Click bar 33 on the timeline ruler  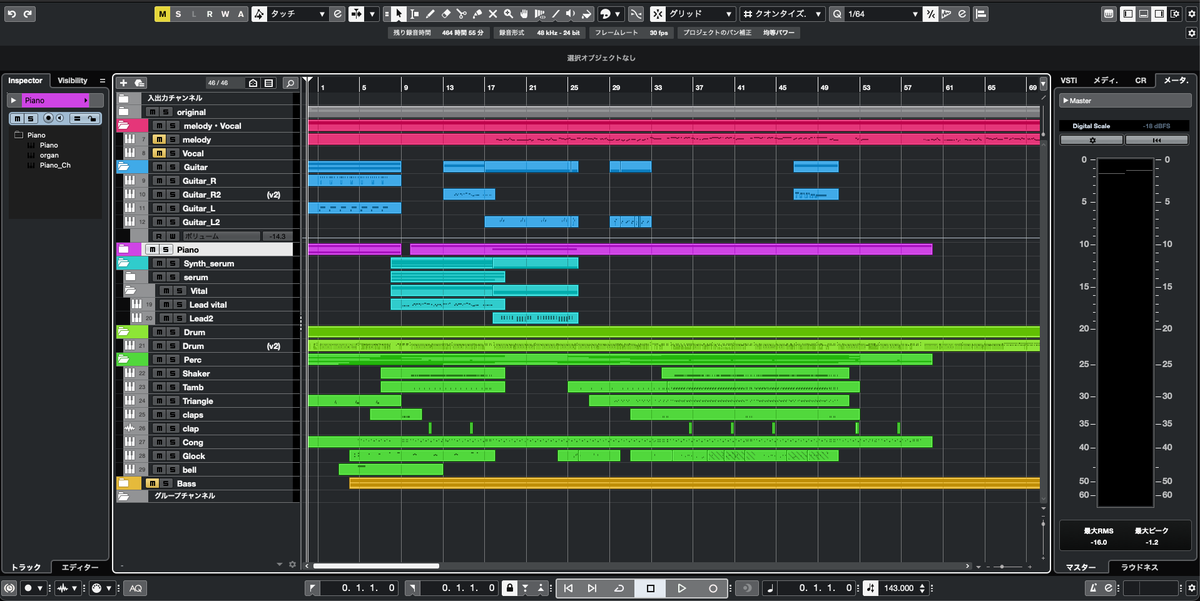(658, 88)
